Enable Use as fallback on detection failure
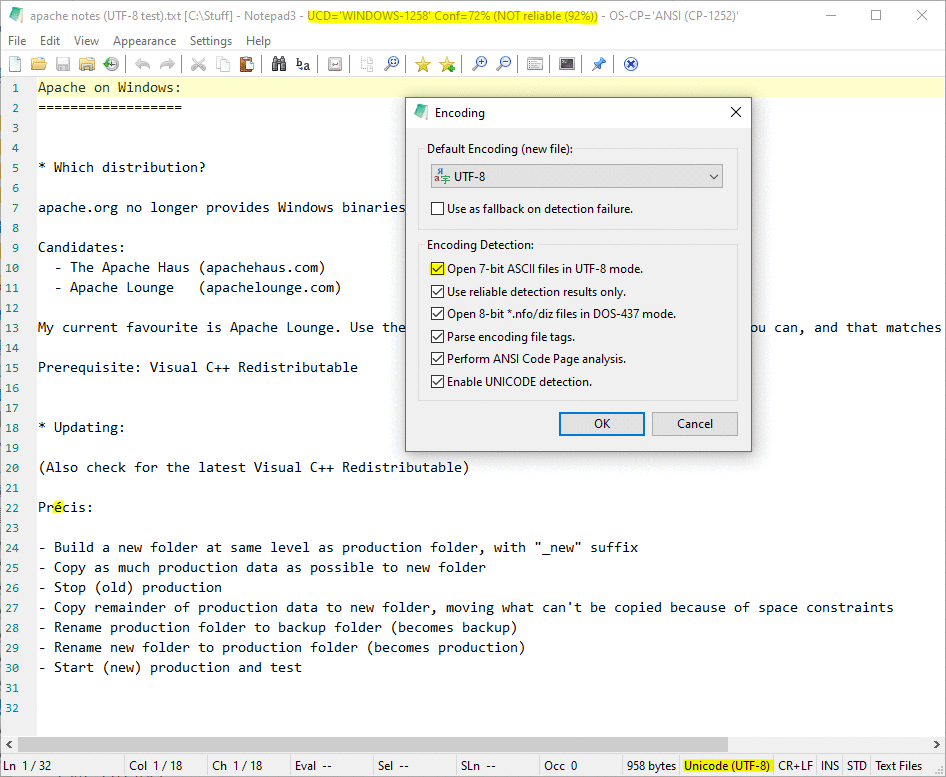 (437, 208)
